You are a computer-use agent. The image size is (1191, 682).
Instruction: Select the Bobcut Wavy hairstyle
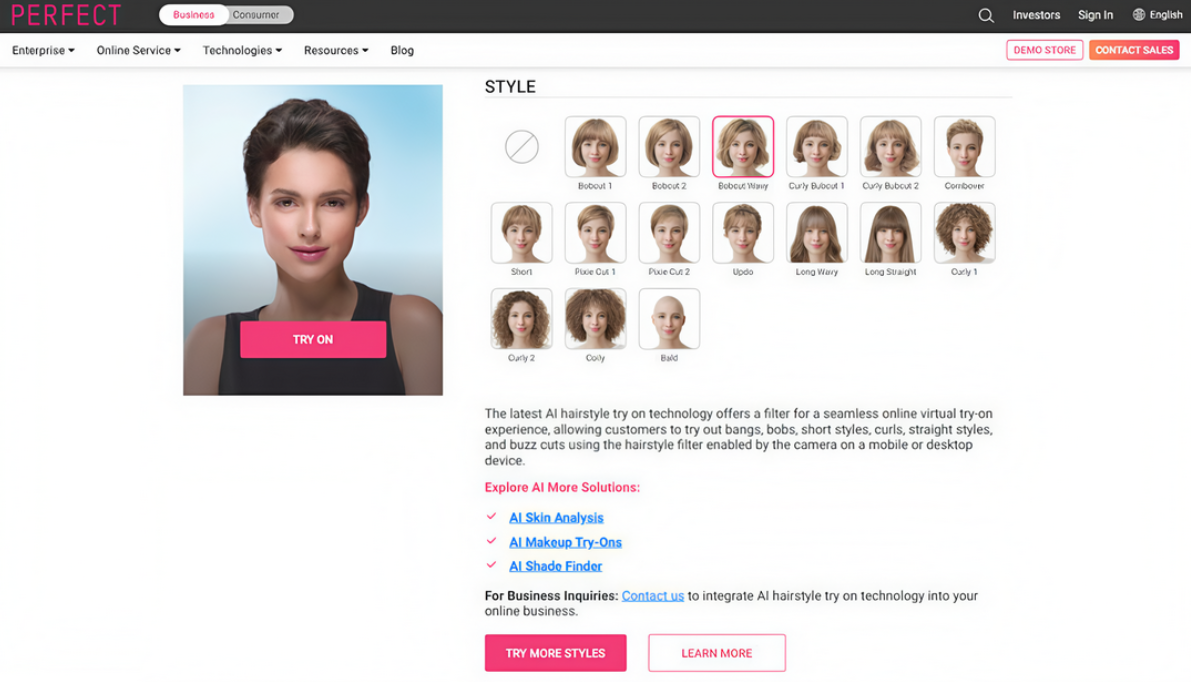(743, 147)
